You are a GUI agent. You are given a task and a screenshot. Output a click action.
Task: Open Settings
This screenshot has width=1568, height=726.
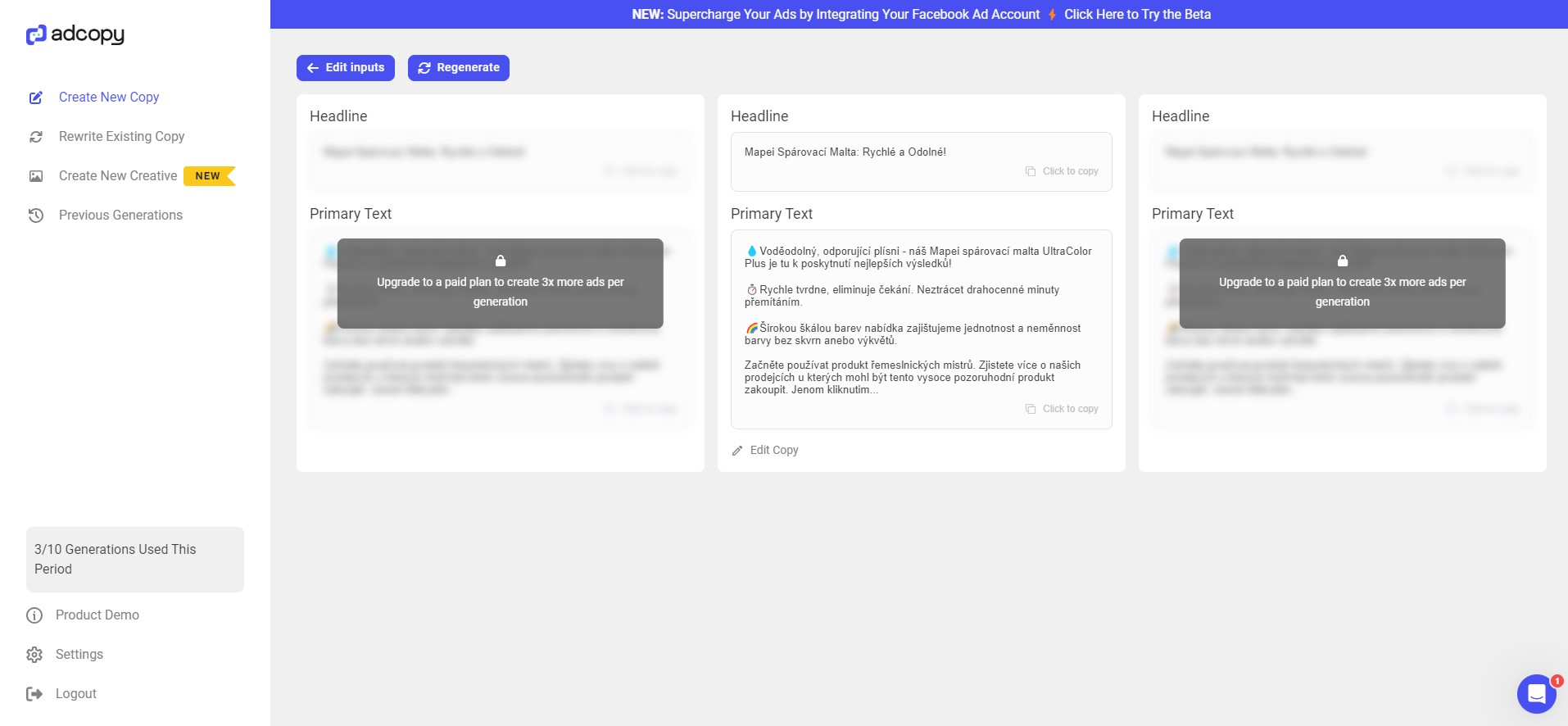pos(79,654)
